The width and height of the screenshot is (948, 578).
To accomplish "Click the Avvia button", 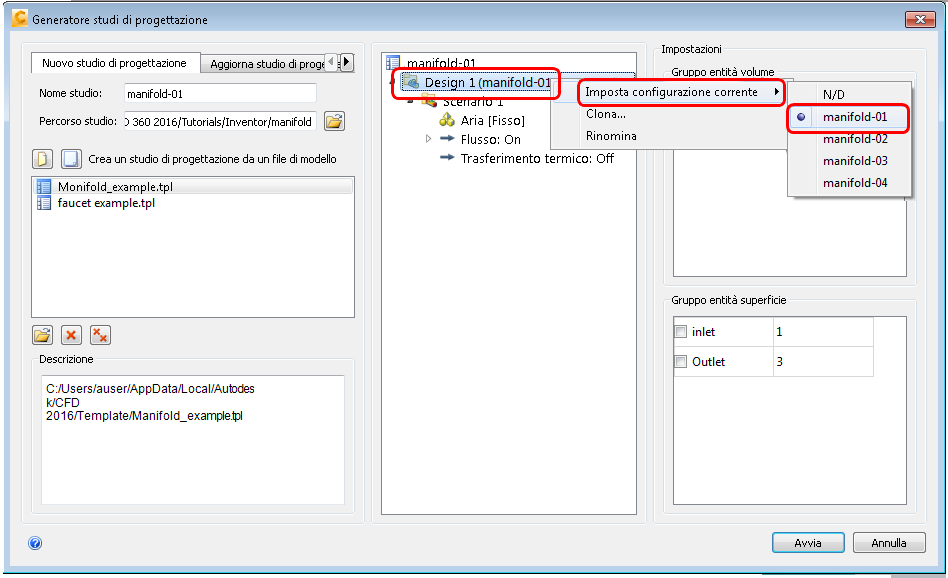I will tap(808, 543).
